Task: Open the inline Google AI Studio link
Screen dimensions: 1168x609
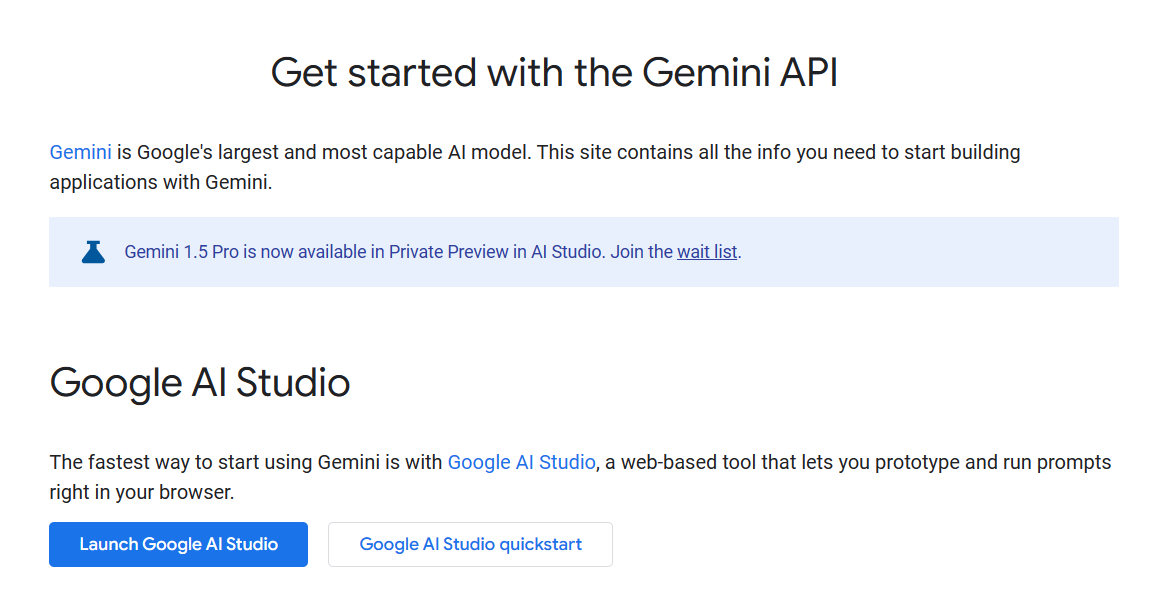Action: [x=521, y=463]
